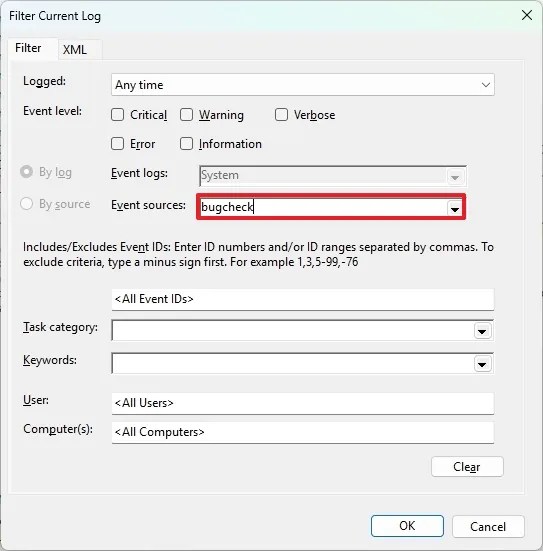Click the All Computers input field

coord(303,432)
